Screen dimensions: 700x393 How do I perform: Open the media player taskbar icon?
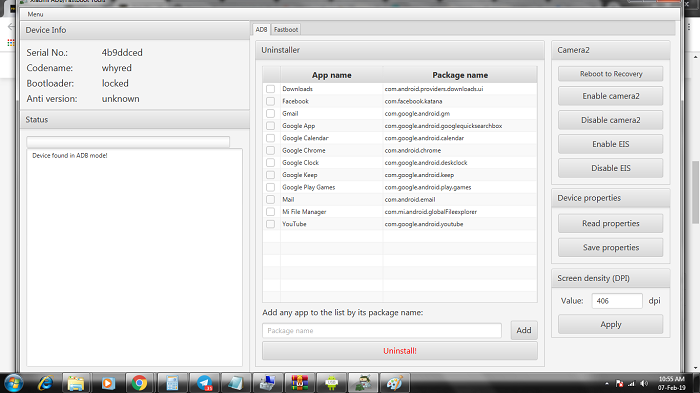(x=108, y=383)
